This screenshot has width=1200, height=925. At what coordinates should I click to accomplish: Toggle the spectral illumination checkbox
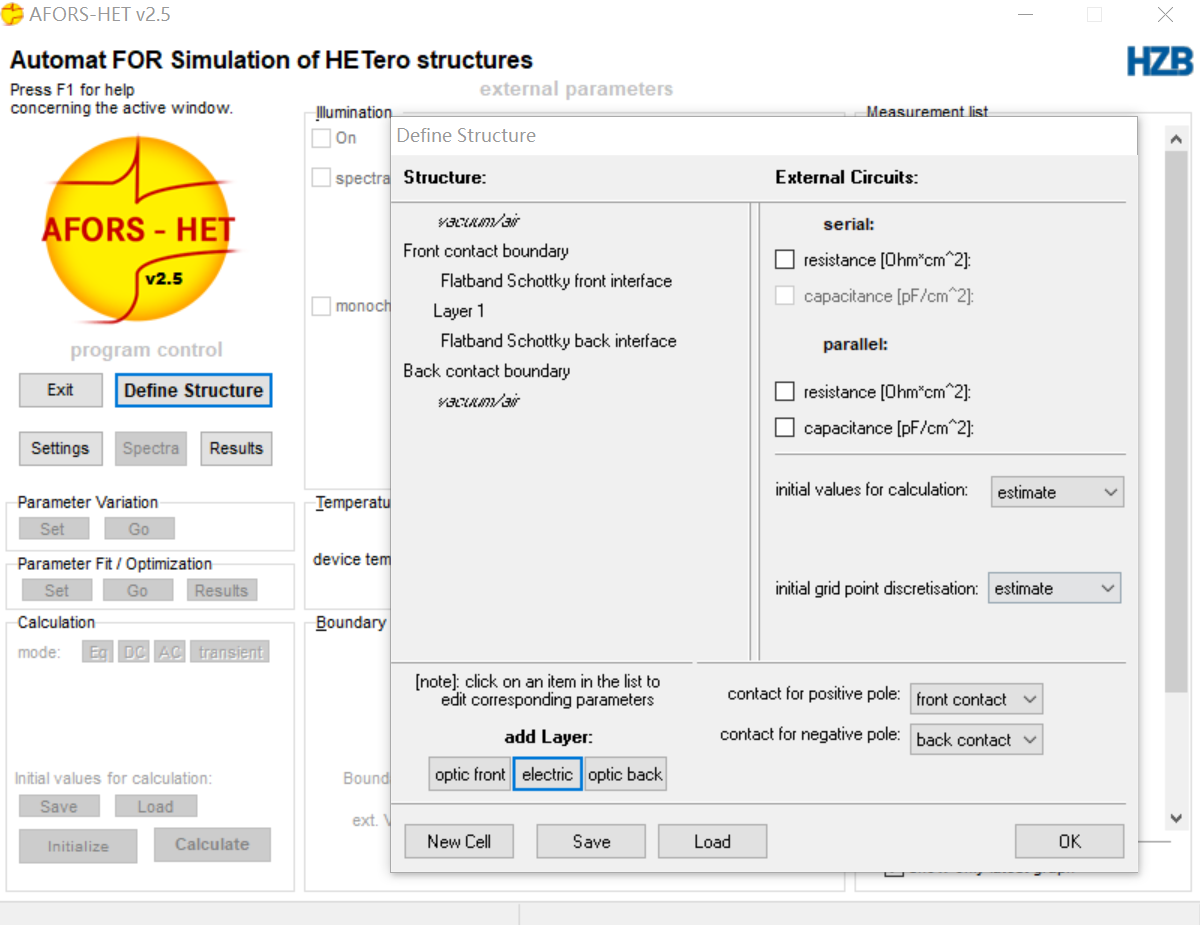coord(321,178)
